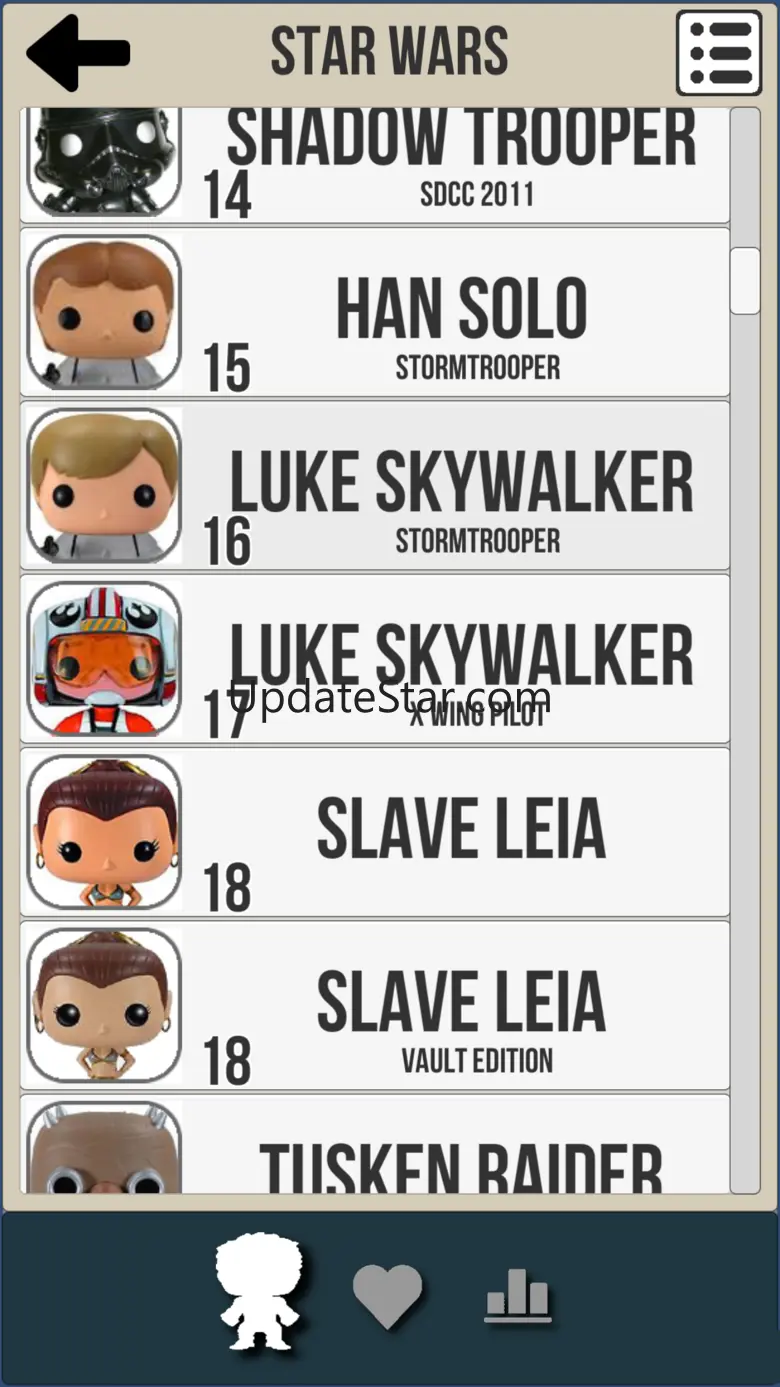
Task: Open the Shadow Trooper thumbnail image
Action: [104, 162]
